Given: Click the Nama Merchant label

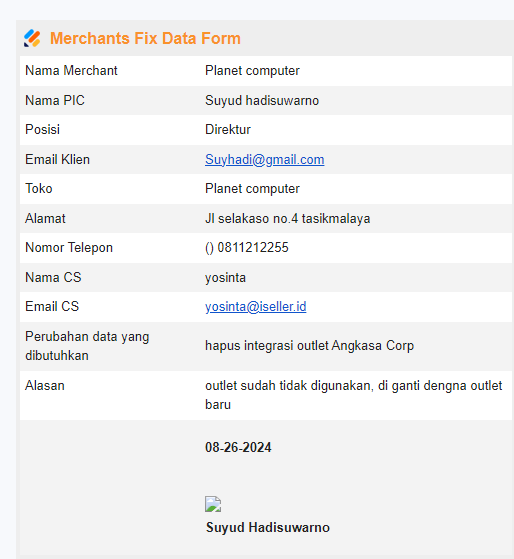Looking at the screenshot, I should [71, 71].
